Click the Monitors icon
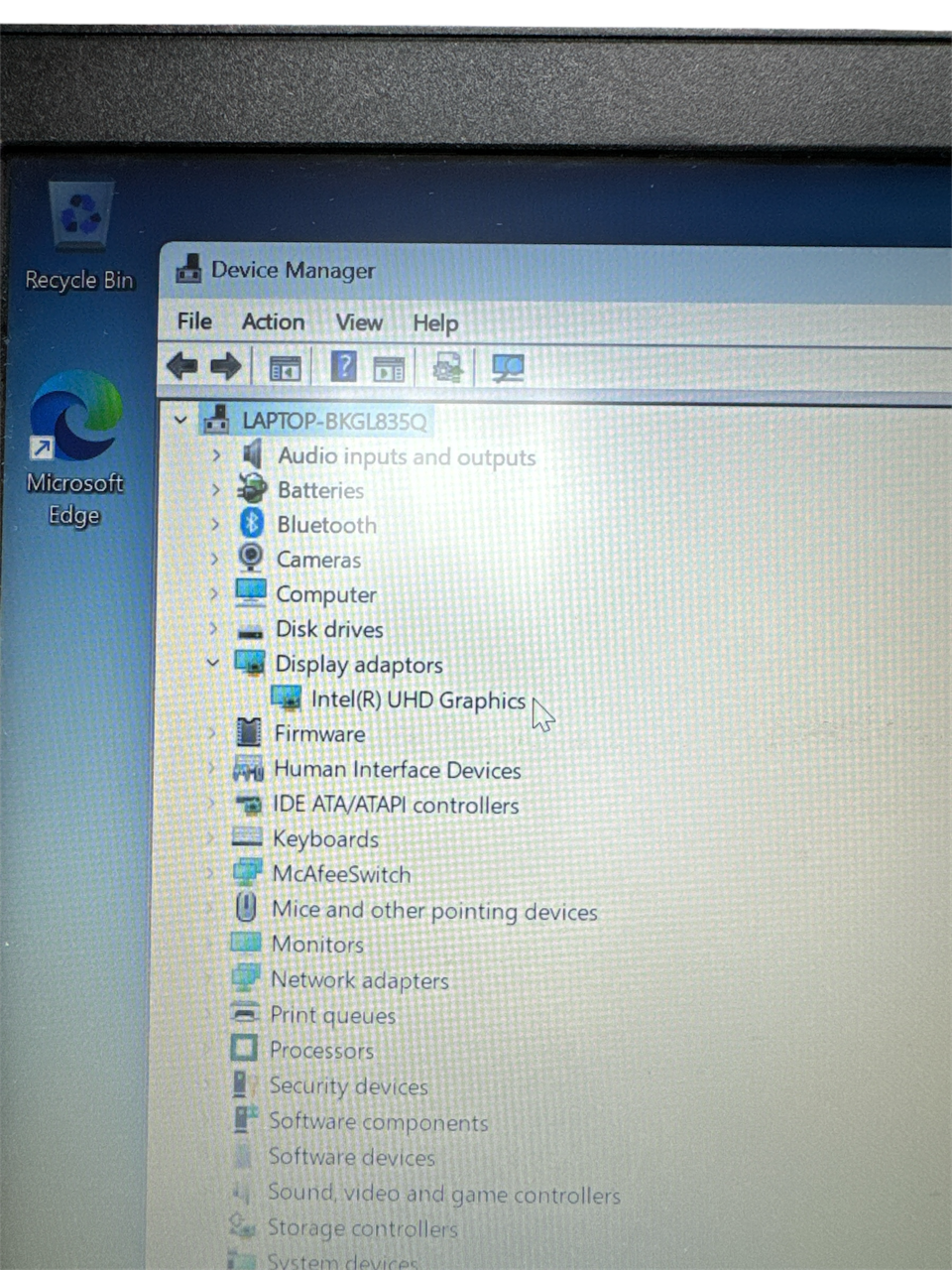This screenshot has width=952, height=1270. pos(245,943)
